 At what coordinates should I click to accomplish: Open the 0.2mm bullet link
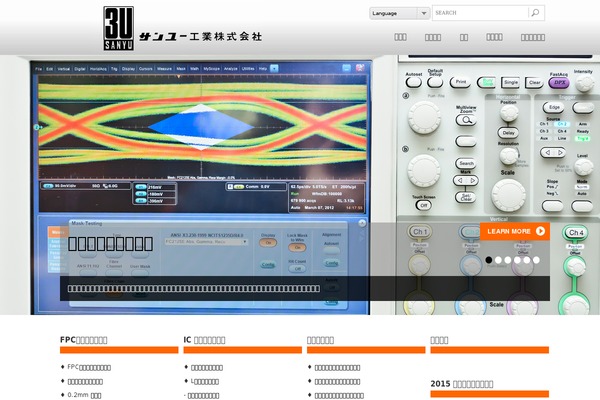84,395
